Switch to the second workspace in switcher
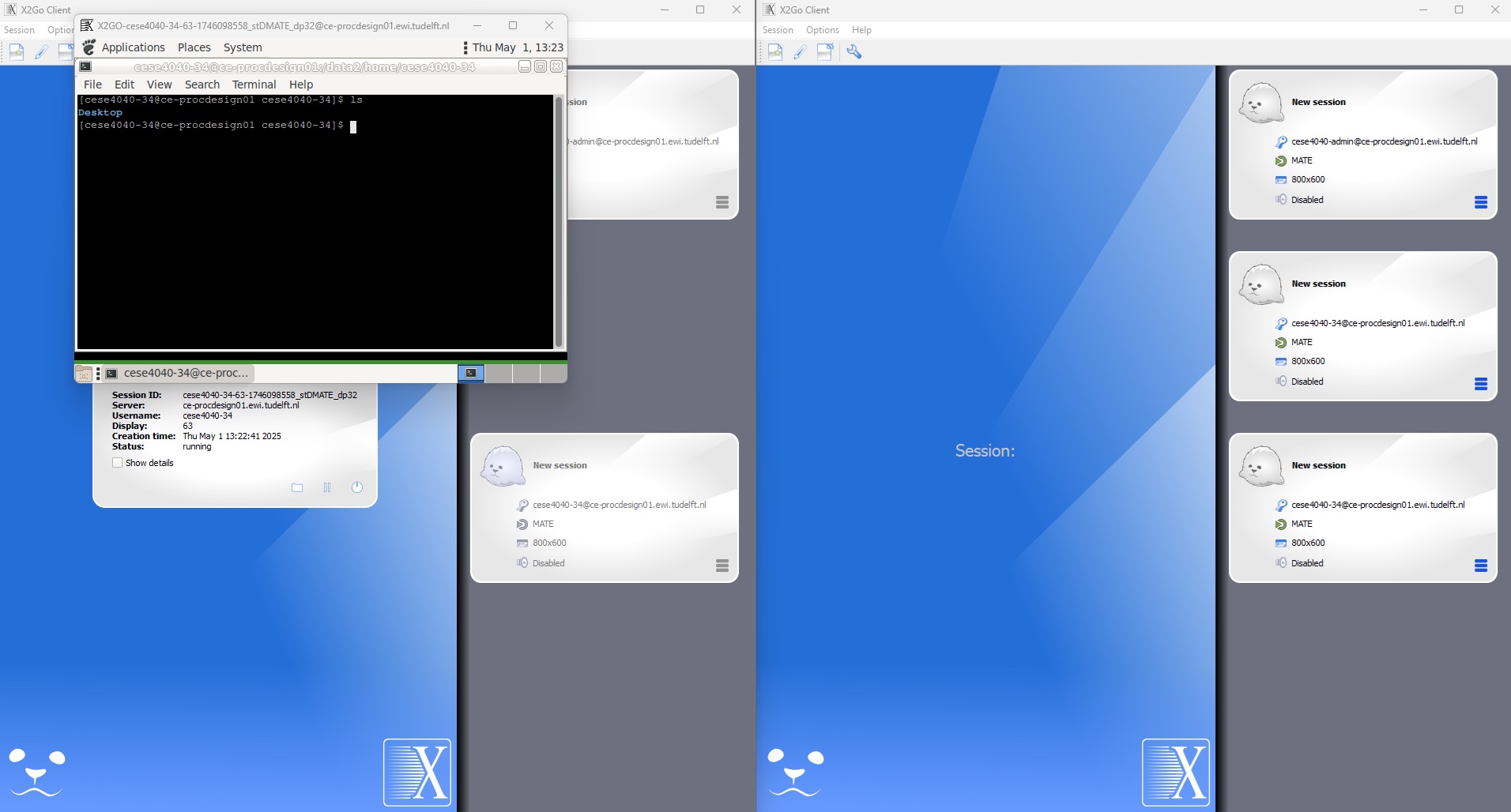The height and width of the screenshot is (812, 1511). [x=498, y=373]
